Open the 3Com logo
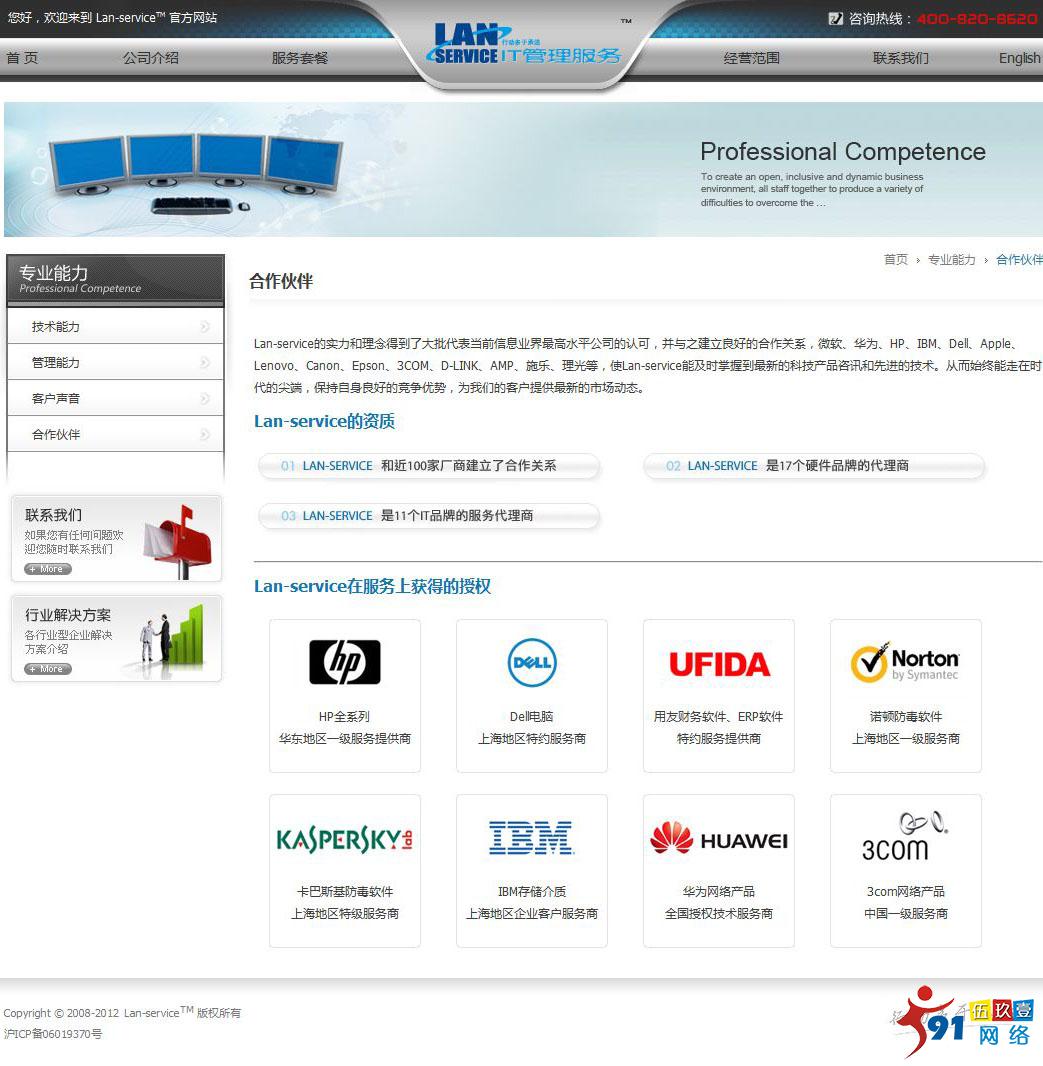Screen dimensions: 1043x1066 905,837
